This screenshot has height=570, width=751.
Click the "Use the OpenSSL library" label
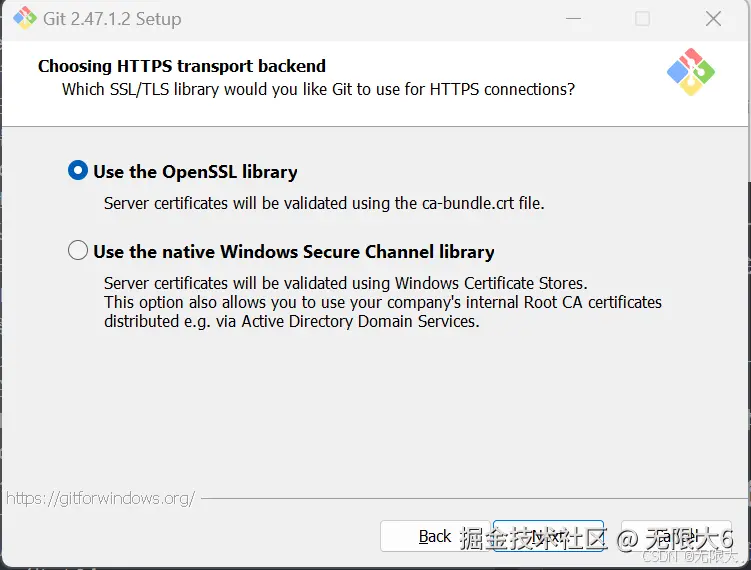click(x=195, y=172)
